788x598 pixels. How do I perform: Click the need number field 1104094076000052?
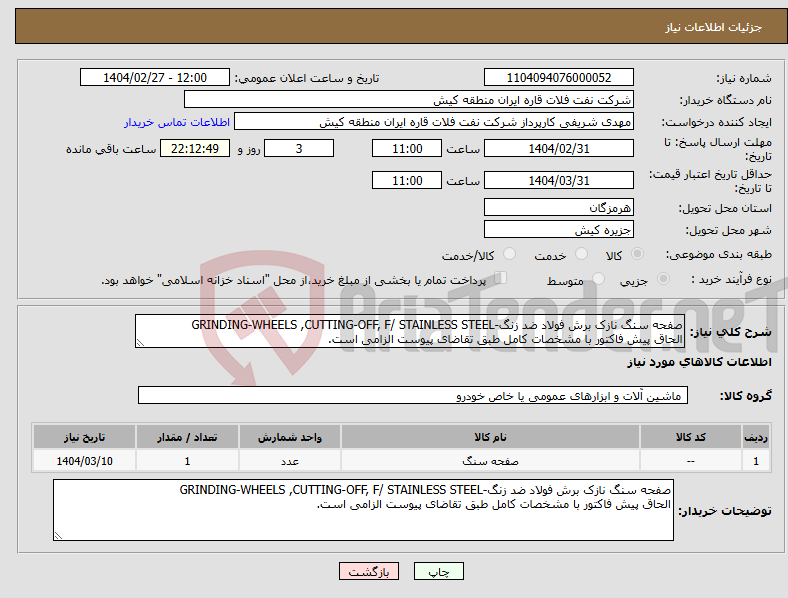pos(558,77)
